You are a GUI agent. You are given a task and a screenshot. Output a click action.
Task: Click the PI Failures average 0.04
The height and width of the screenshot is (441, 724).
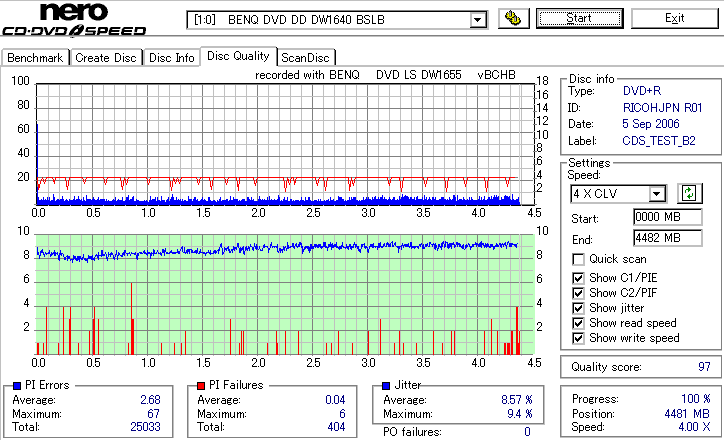pyautogui.click(x=335, y=400)
